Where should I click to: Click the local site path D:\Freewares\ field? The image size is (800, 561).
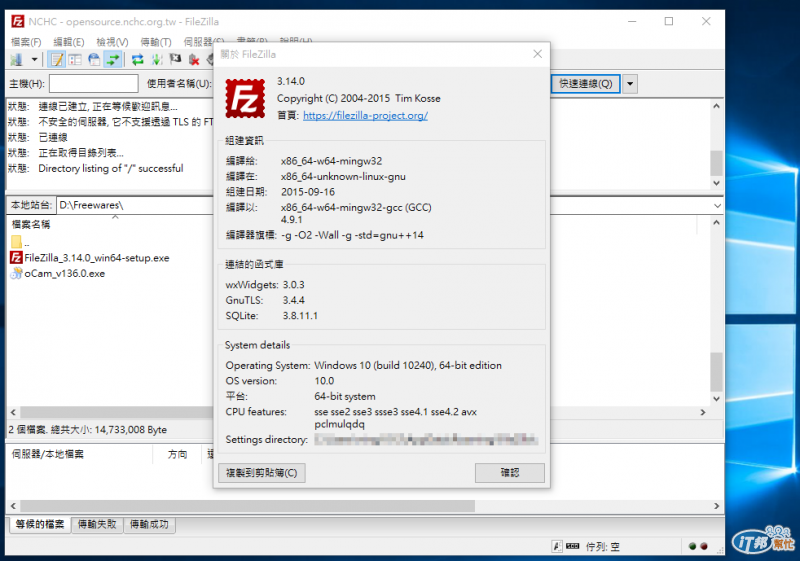[x=135, y=205]
